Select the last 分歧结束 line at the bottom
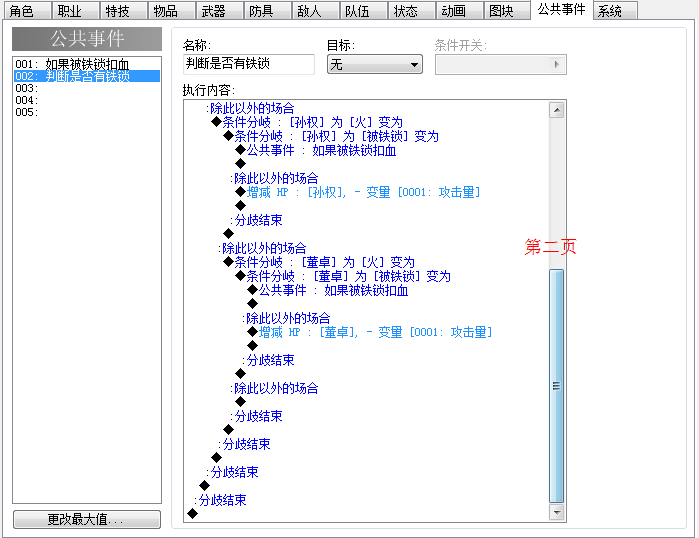699x538 pixels. click(220, 500)
